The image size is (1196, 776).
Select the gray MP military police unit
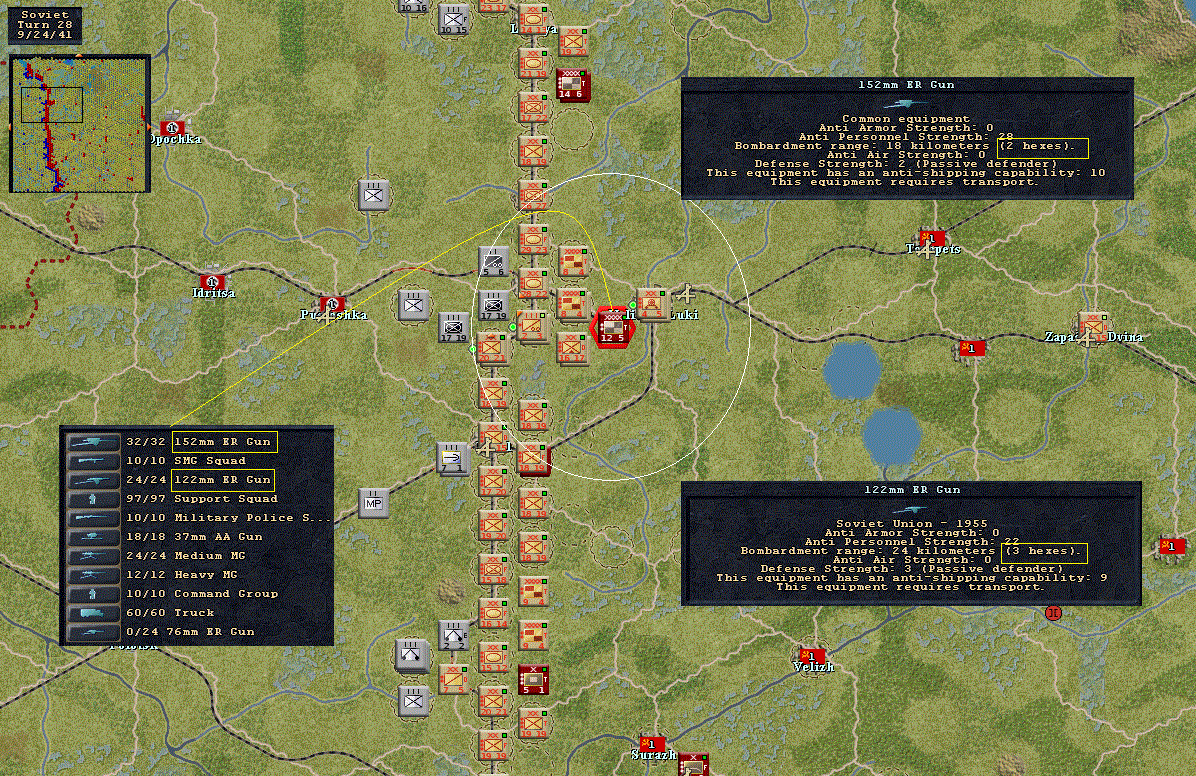click(373, 503)
